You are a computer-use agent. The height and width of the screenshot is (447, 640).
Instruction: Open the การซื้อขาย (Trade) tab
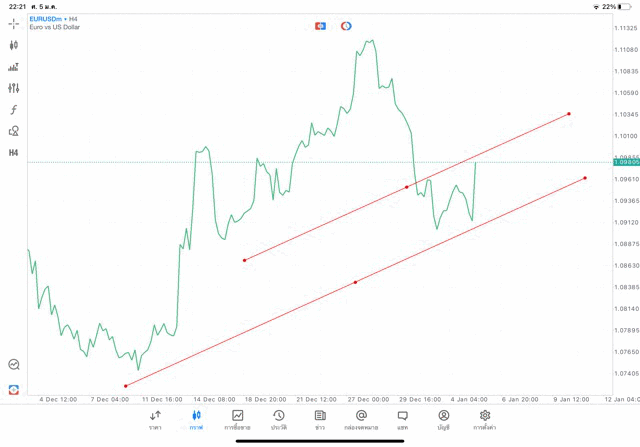pyautogui.click(x=238, y=419)
